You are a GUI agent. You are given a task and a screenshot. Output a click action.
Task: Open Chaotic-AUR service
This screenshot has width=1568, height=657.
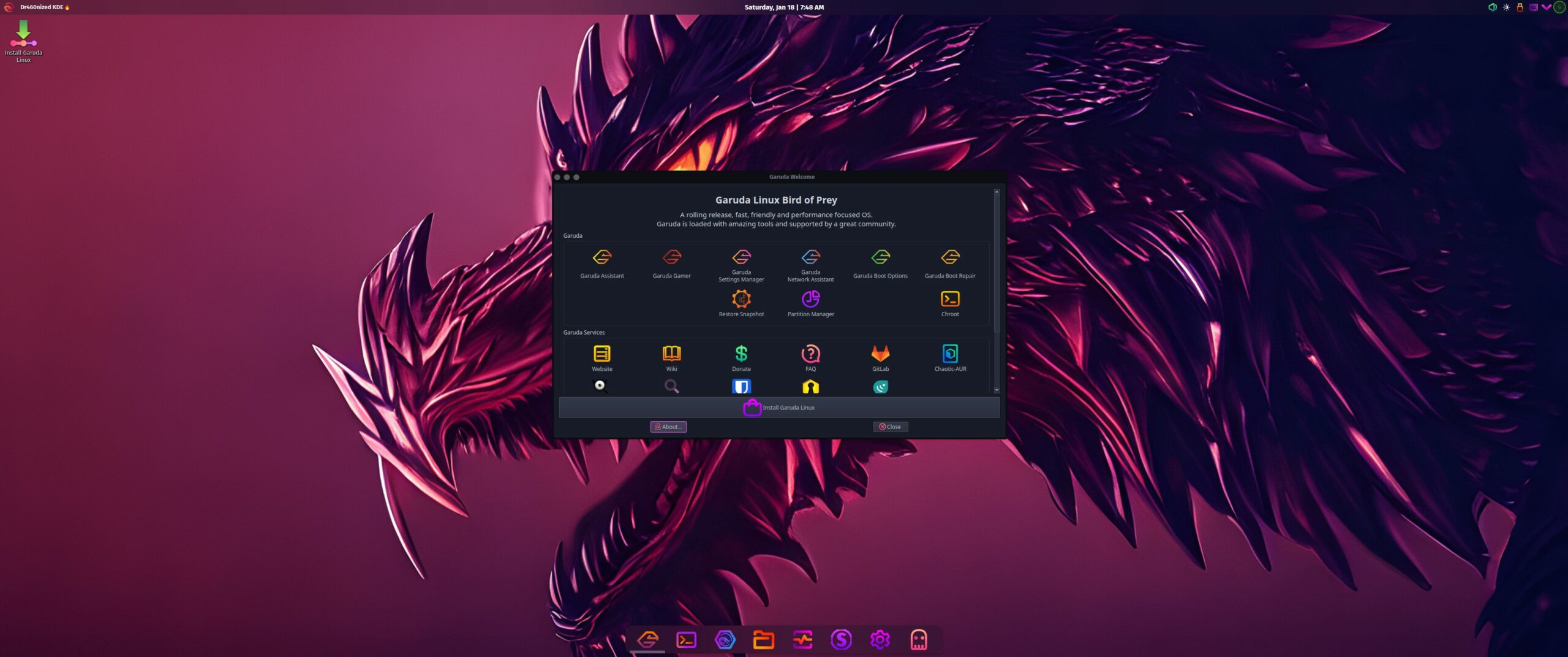click(950, 358)
